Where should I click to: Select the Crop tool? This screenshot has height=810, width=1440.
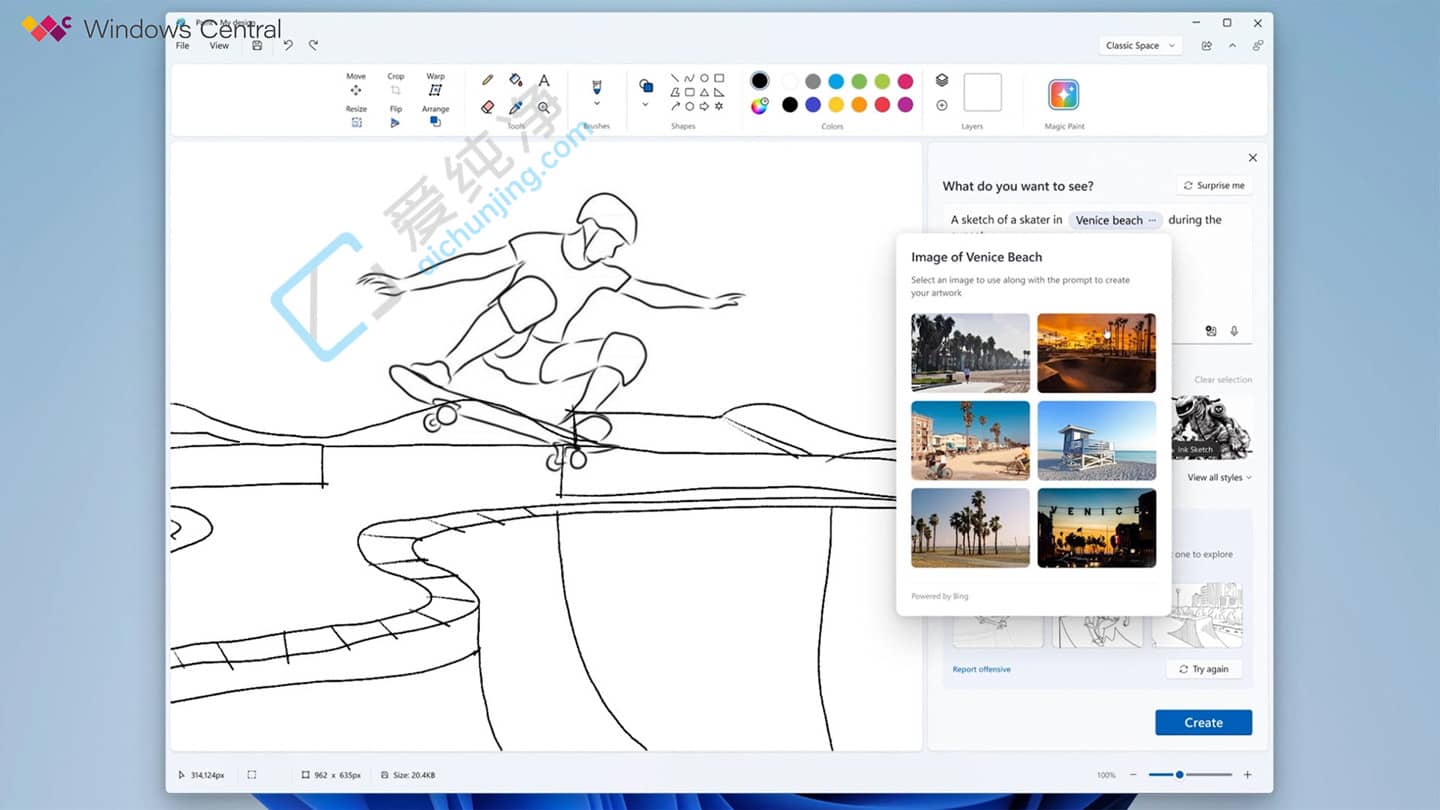point(396,84)
